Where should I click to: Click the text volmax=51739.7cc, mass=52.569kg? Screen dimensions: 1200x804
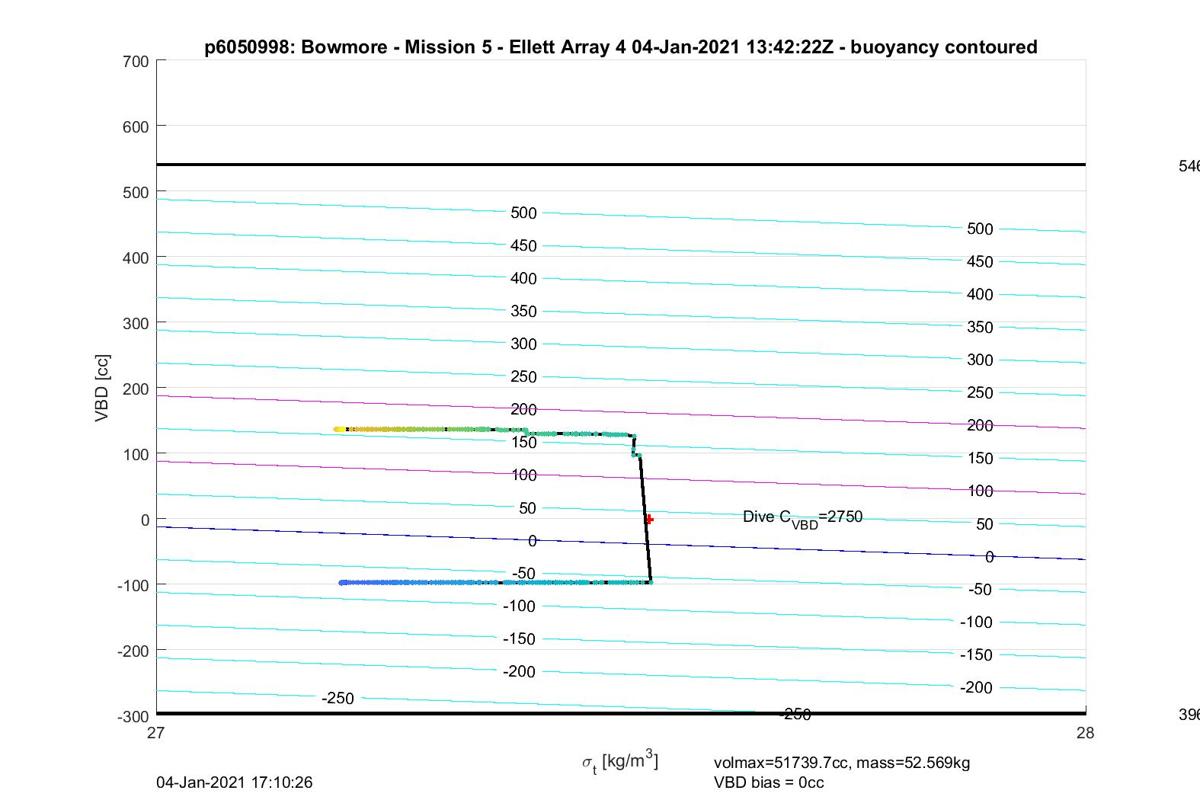click(842, 763)
